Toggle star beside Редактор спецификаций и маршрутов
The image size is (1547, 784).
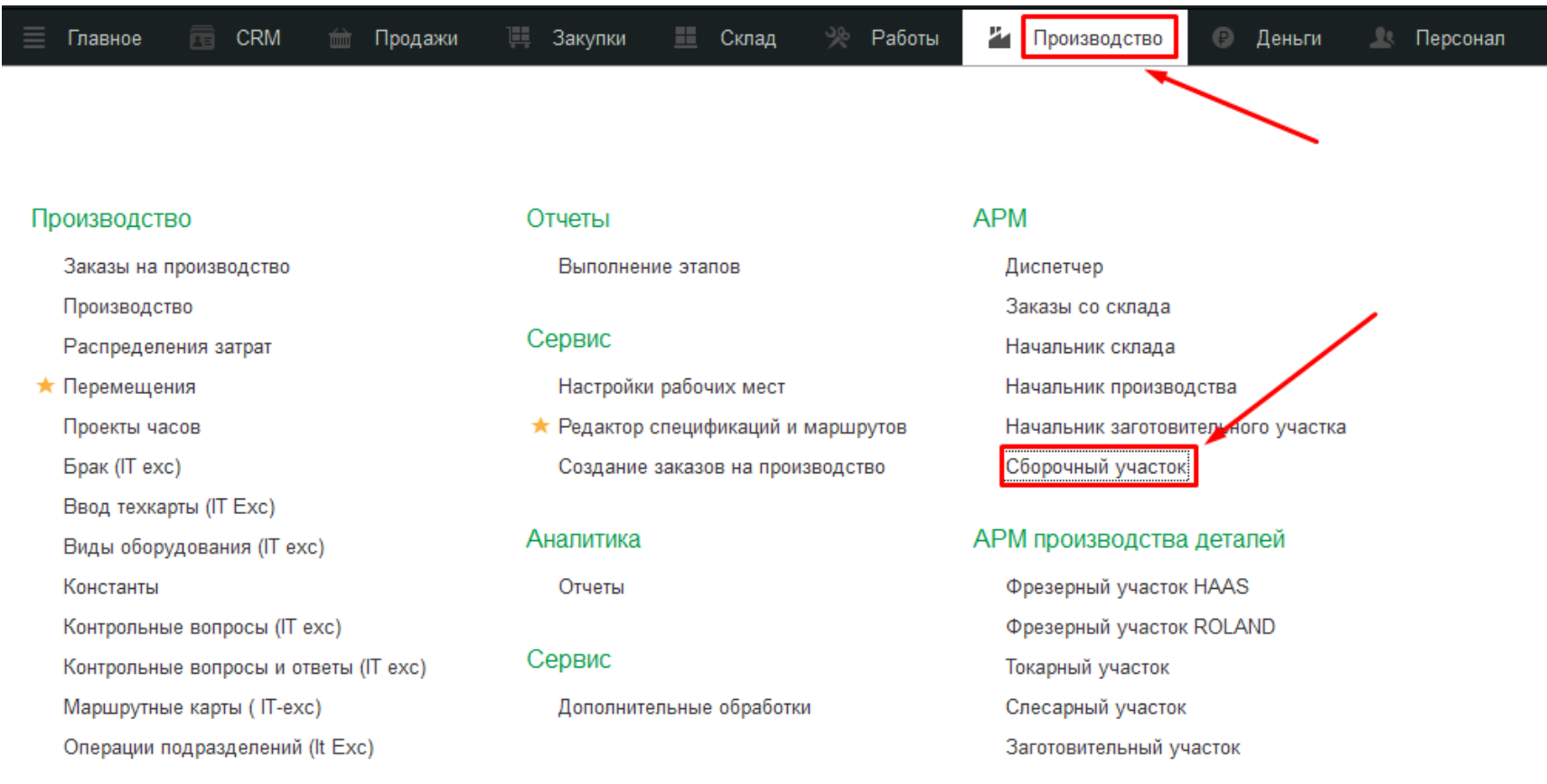point(540,426)
